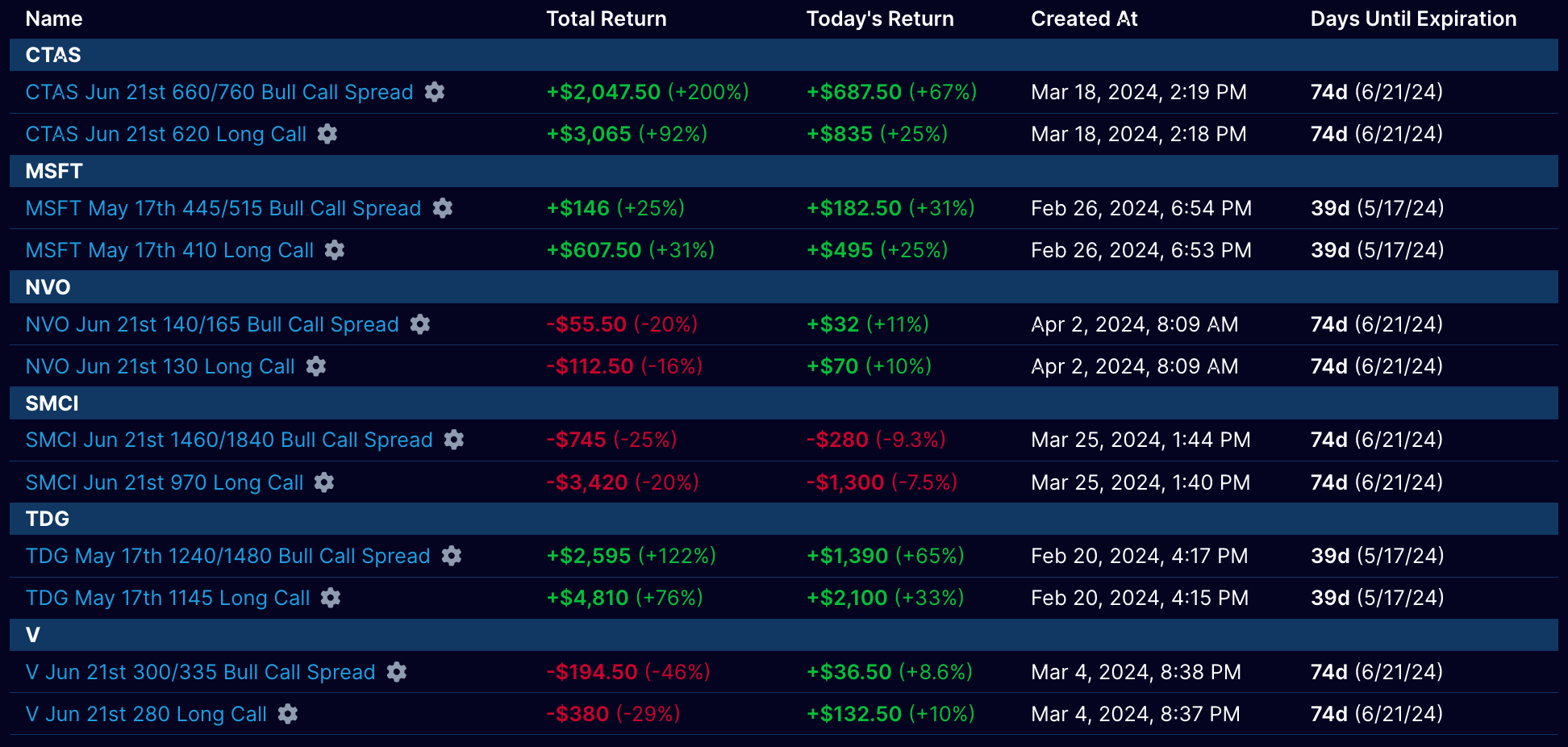Open V Jun 21st 300/335 Bull Call Spread link
The width and height of the screenshot is (1568, 747).
pos(201,672)
